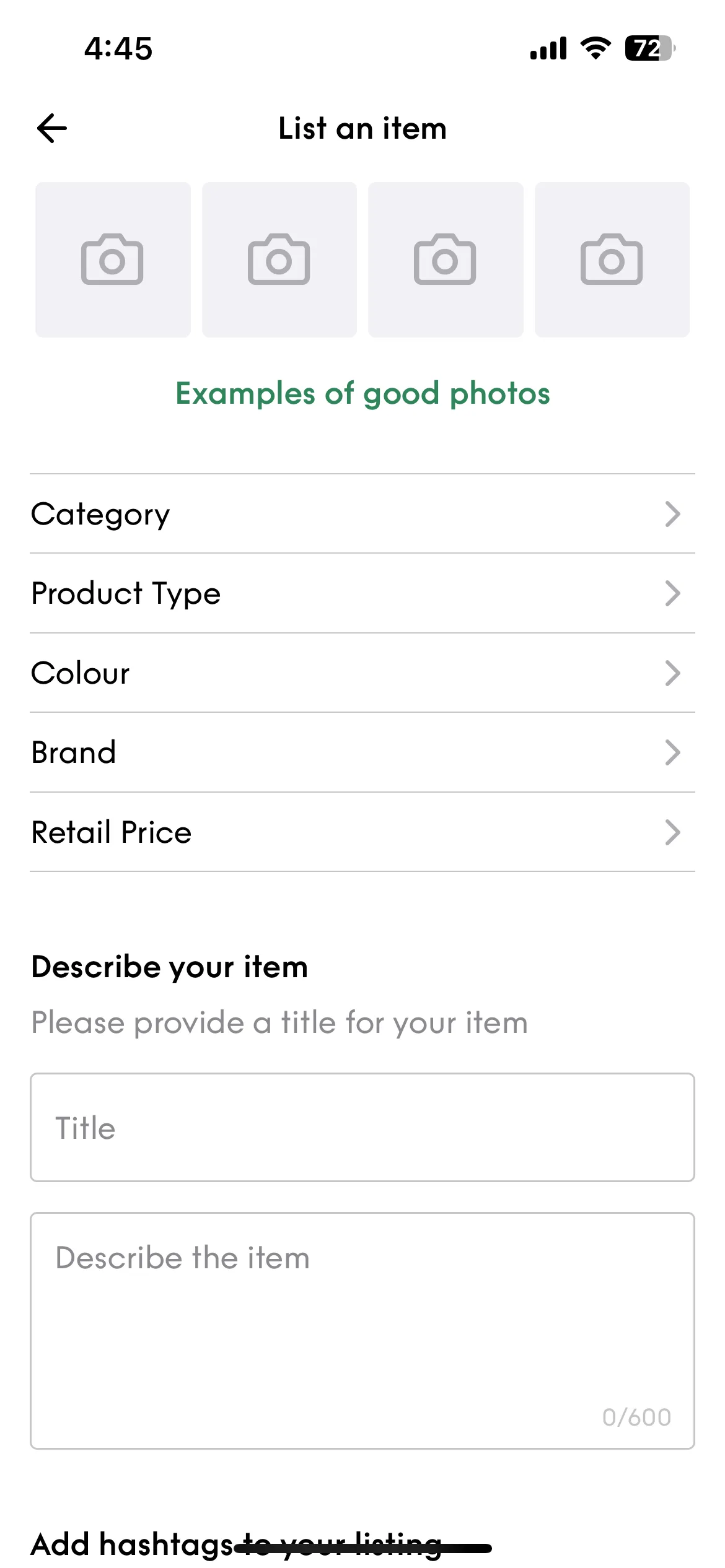Expand the Brand chevron

(x=672, y=752)
